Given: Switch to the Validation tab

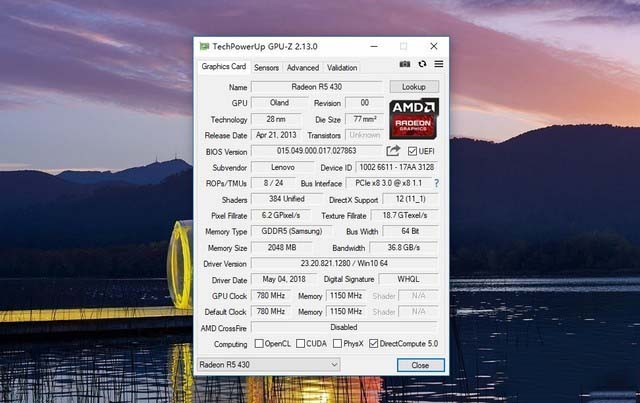Looking at the screenshot, I should pyautogui.click(x=342, y=68).
